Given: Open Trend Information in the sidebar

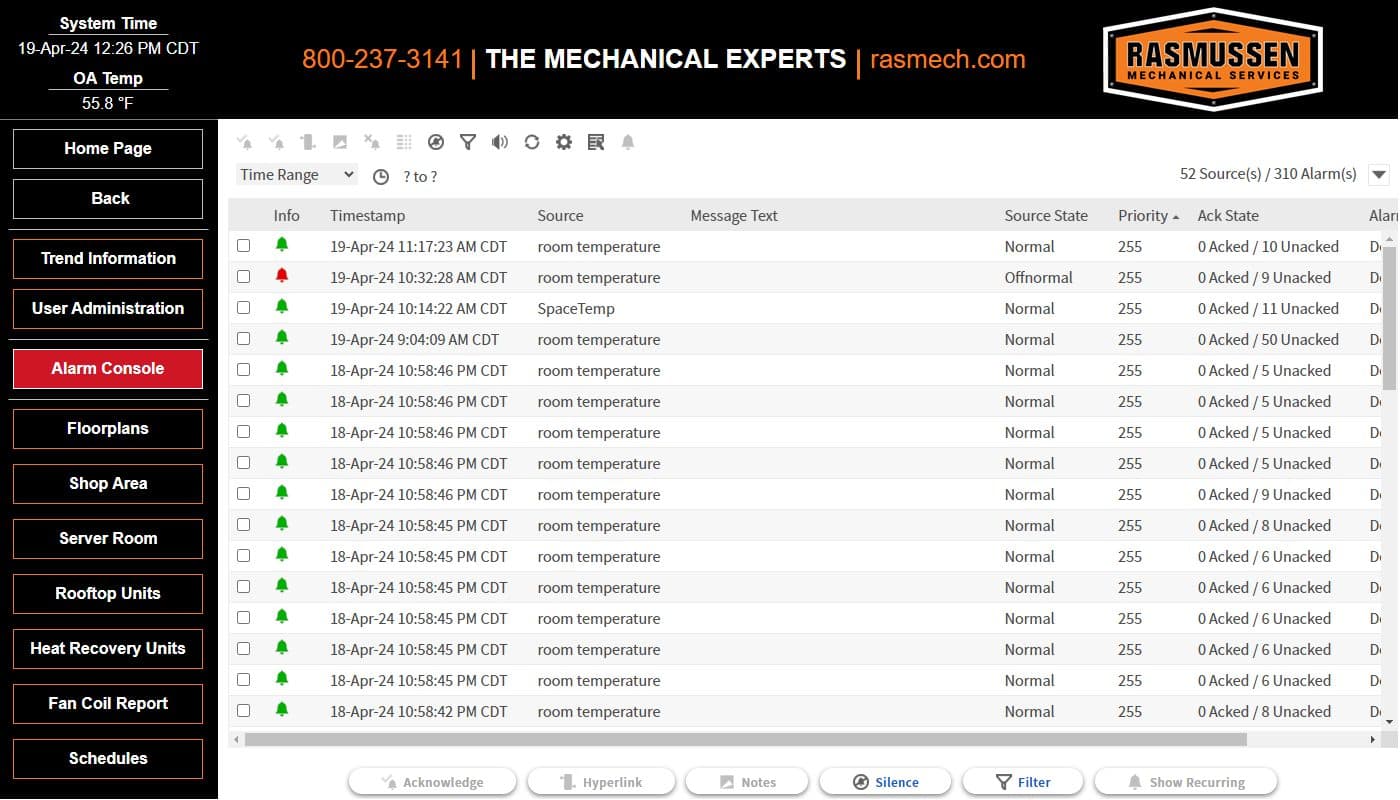Looking at the screenshot, I should (108, 258).
